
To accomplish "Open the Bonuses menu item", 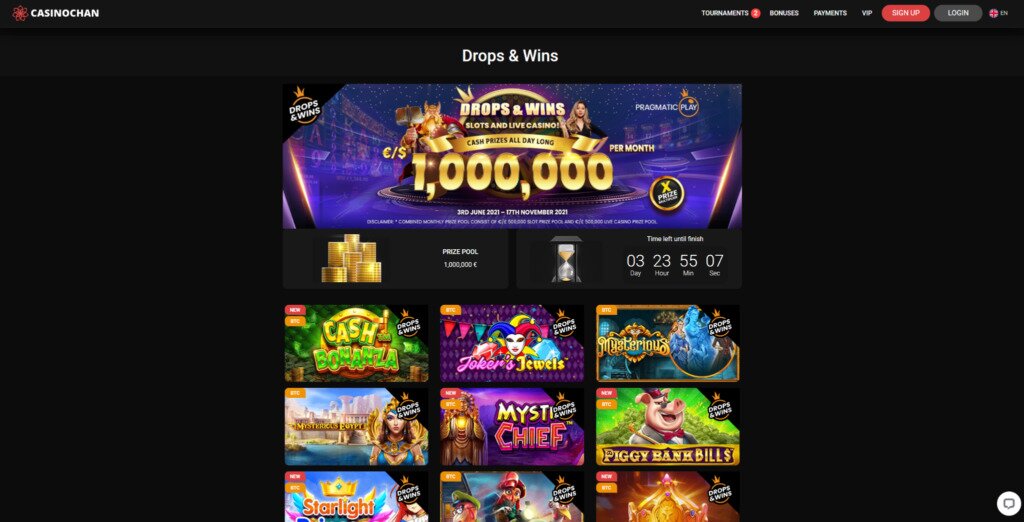I will point(784,13).
